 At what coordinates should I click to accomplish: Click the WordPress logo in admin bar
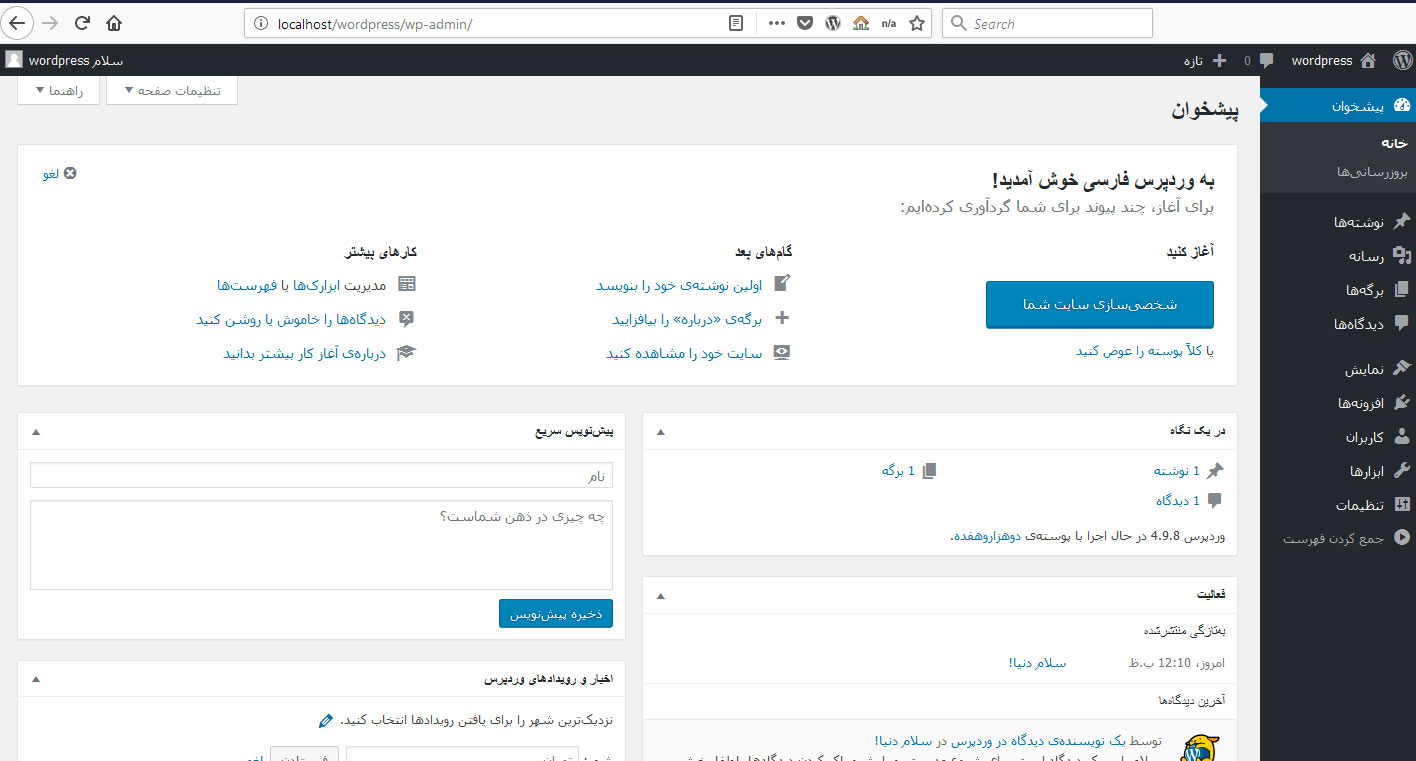point(1401,61)
